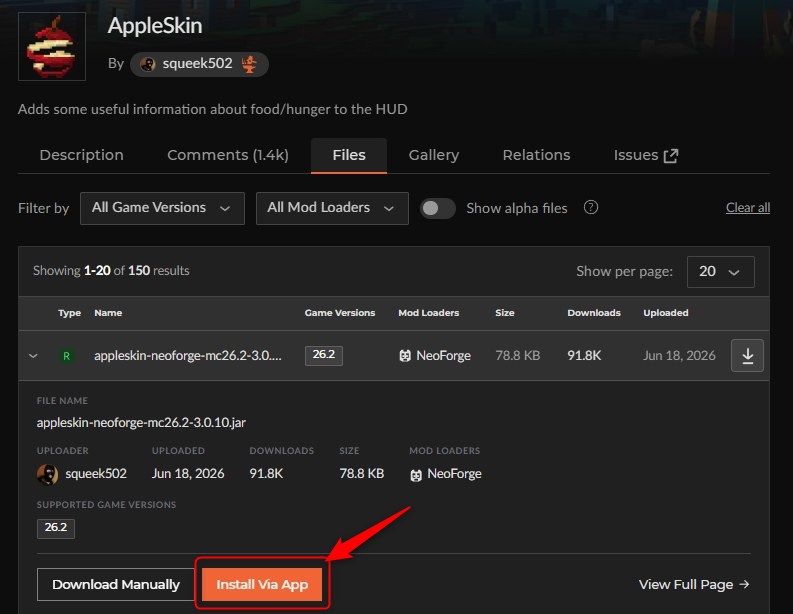Click the 26.2 game version tag in the table row
Viewport: 793px width, 614px height.
pyautogui.click(x=324, y=355)
